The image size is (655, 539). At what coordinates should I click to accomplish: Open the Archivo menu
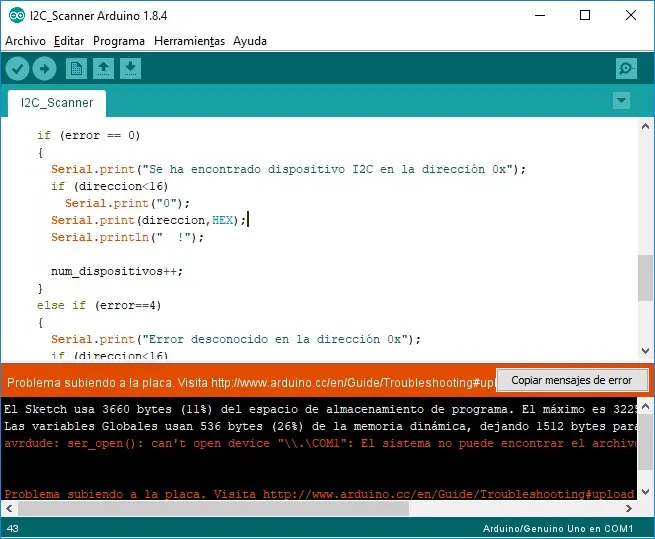pyautogui.click(x=25, y=41)
